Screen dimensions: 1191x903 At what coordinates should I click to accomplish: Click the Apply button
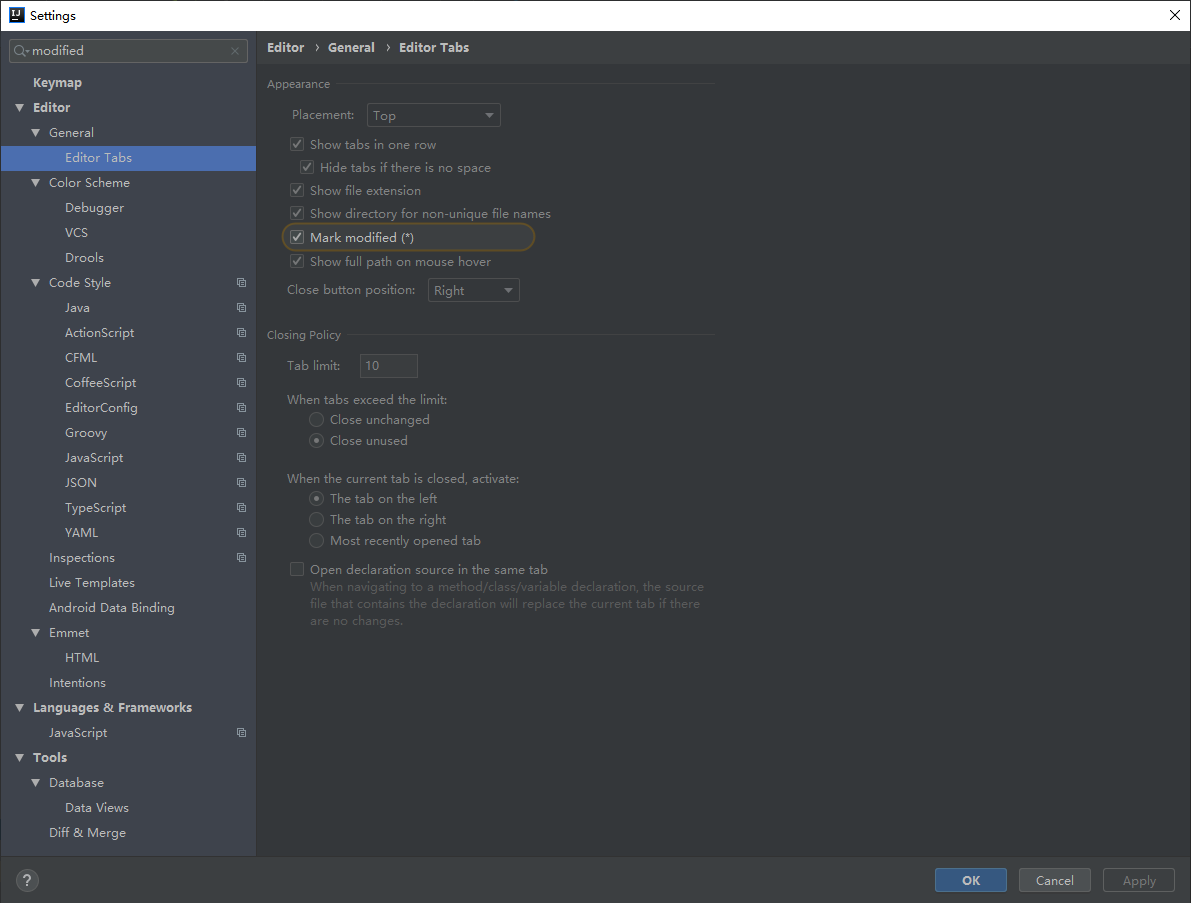click(1139, 880)
